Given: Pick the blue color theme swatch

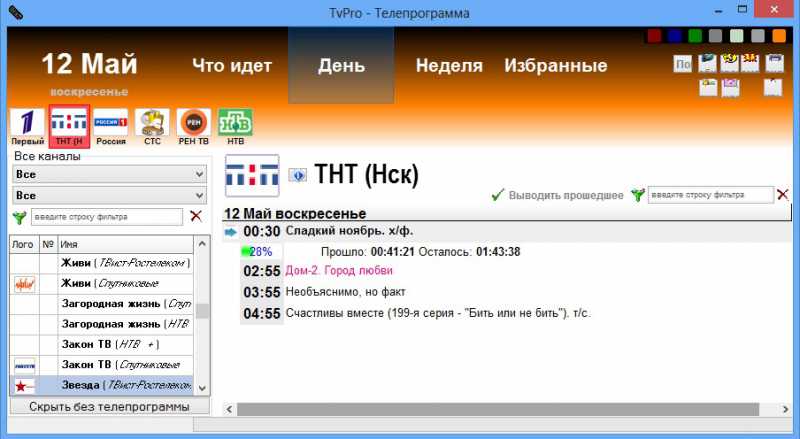Looking at the screenshot, I should pyautogui.click(x=674, y=36).
